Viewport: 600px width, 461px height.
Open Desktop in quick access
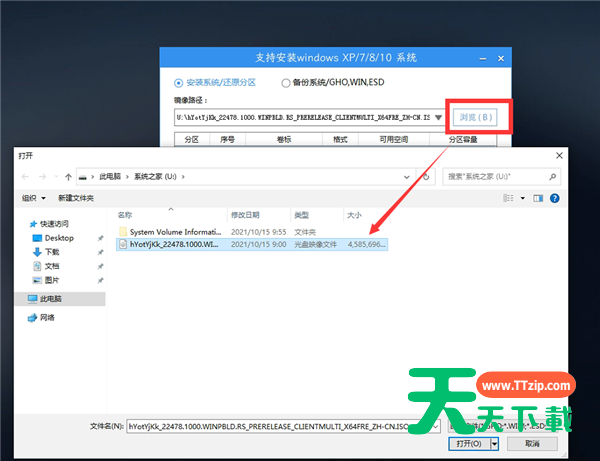[59, 238]
